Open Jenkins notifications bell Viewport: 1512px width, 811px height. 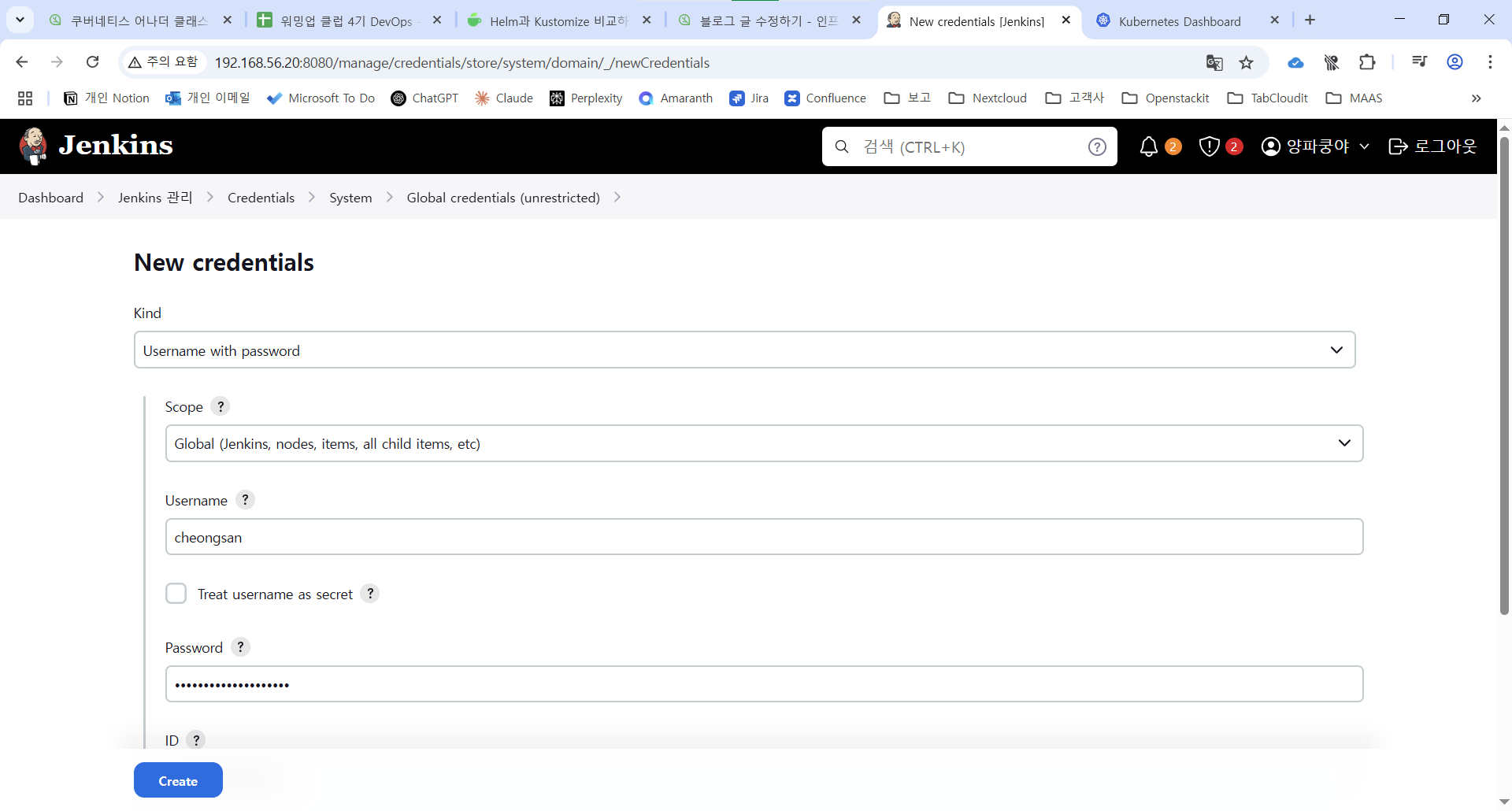click(x=1149, y=146)
